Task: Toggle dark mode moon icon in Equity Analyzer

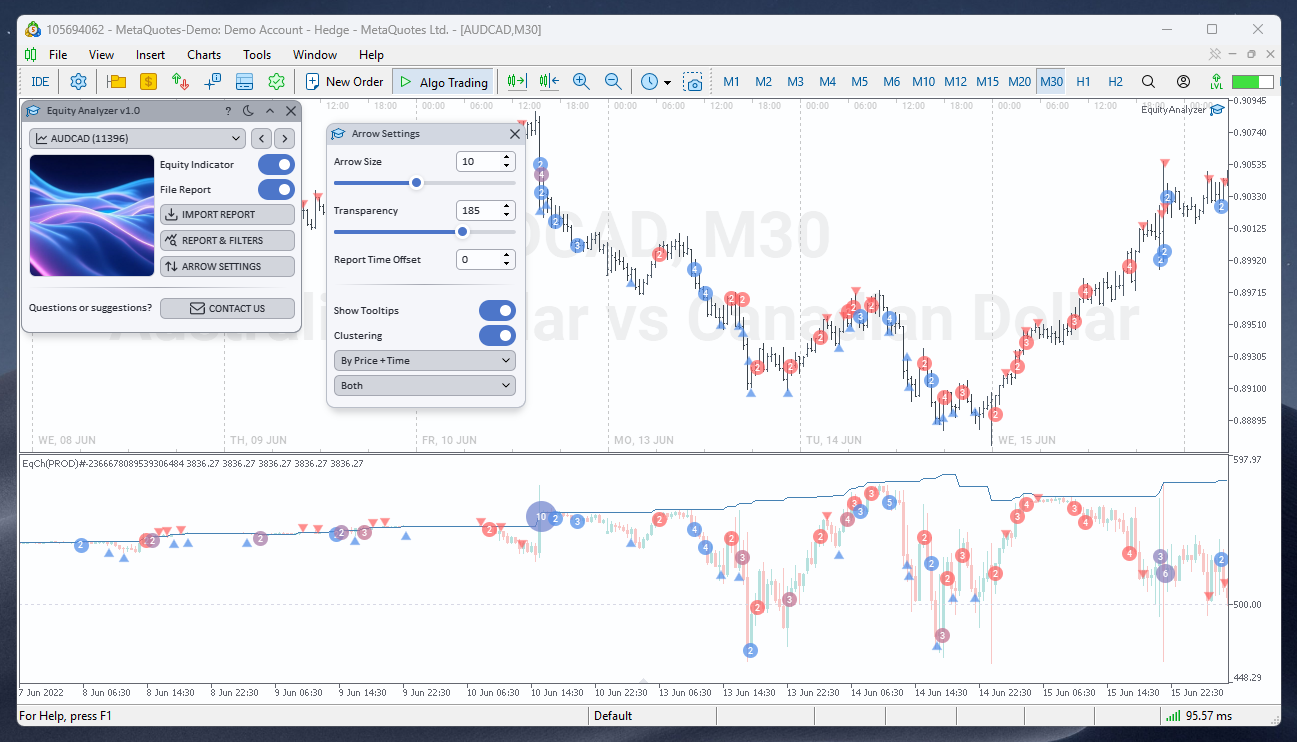Action: [249, 111]
